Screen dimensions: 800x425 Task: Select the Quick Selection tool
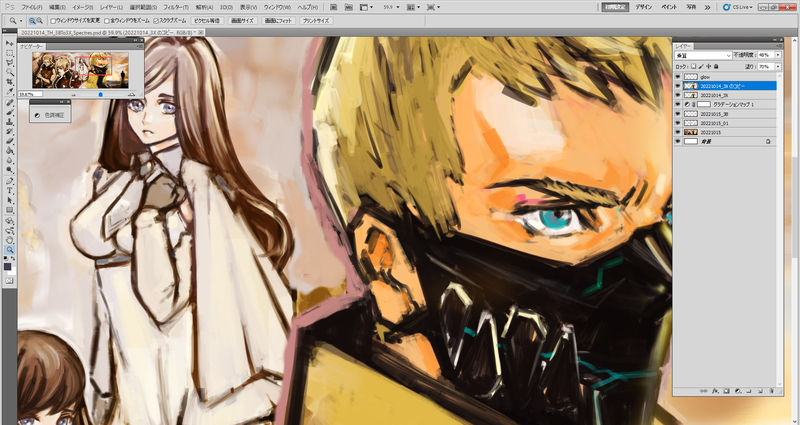point(10,72)
